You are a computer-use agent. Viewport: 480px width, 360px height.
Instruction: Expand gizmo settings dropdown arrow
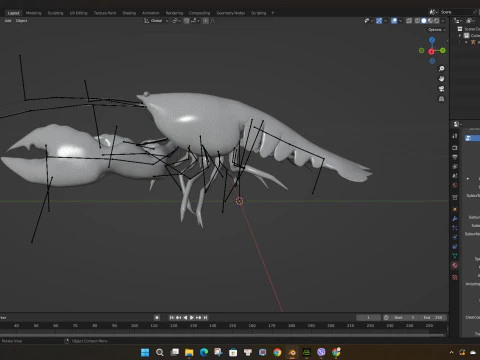(385, 21)
